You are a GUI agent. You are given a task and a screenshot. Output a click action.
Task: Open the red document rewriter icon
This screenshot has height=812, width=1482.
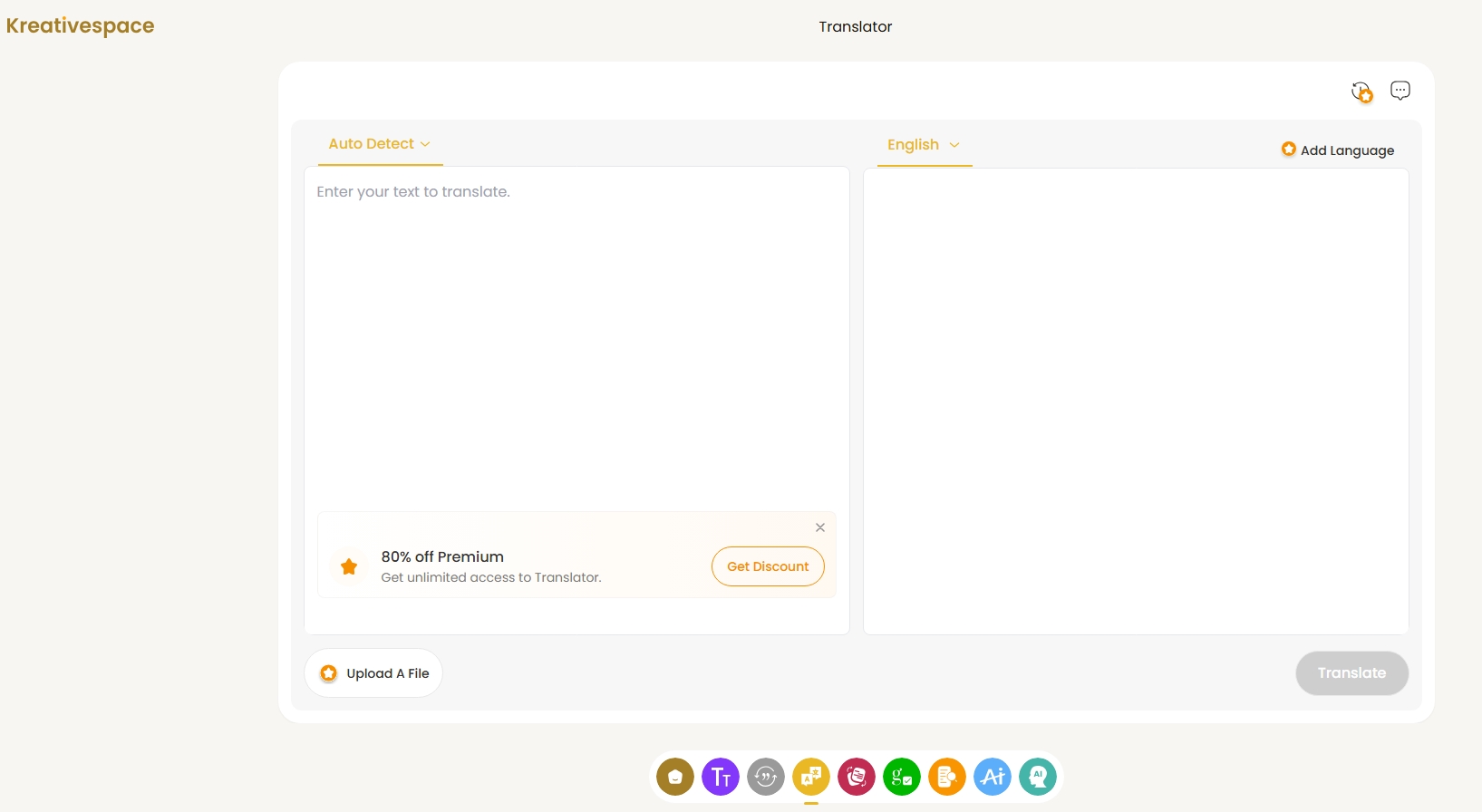[x=857, y=777]
